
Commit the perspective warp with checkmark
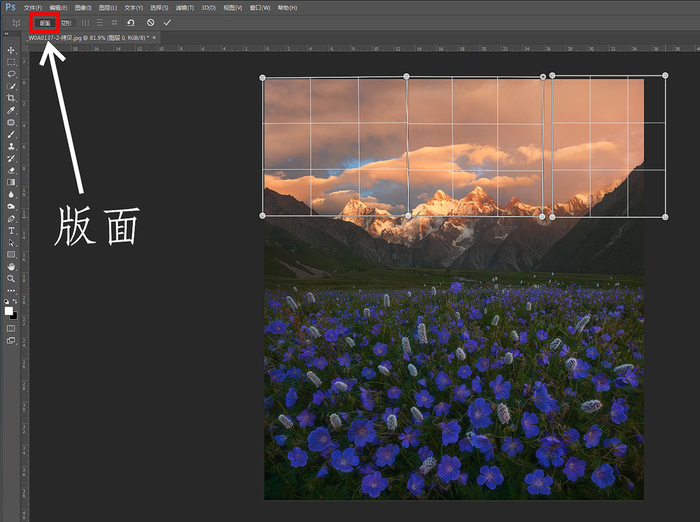(167, 22)
